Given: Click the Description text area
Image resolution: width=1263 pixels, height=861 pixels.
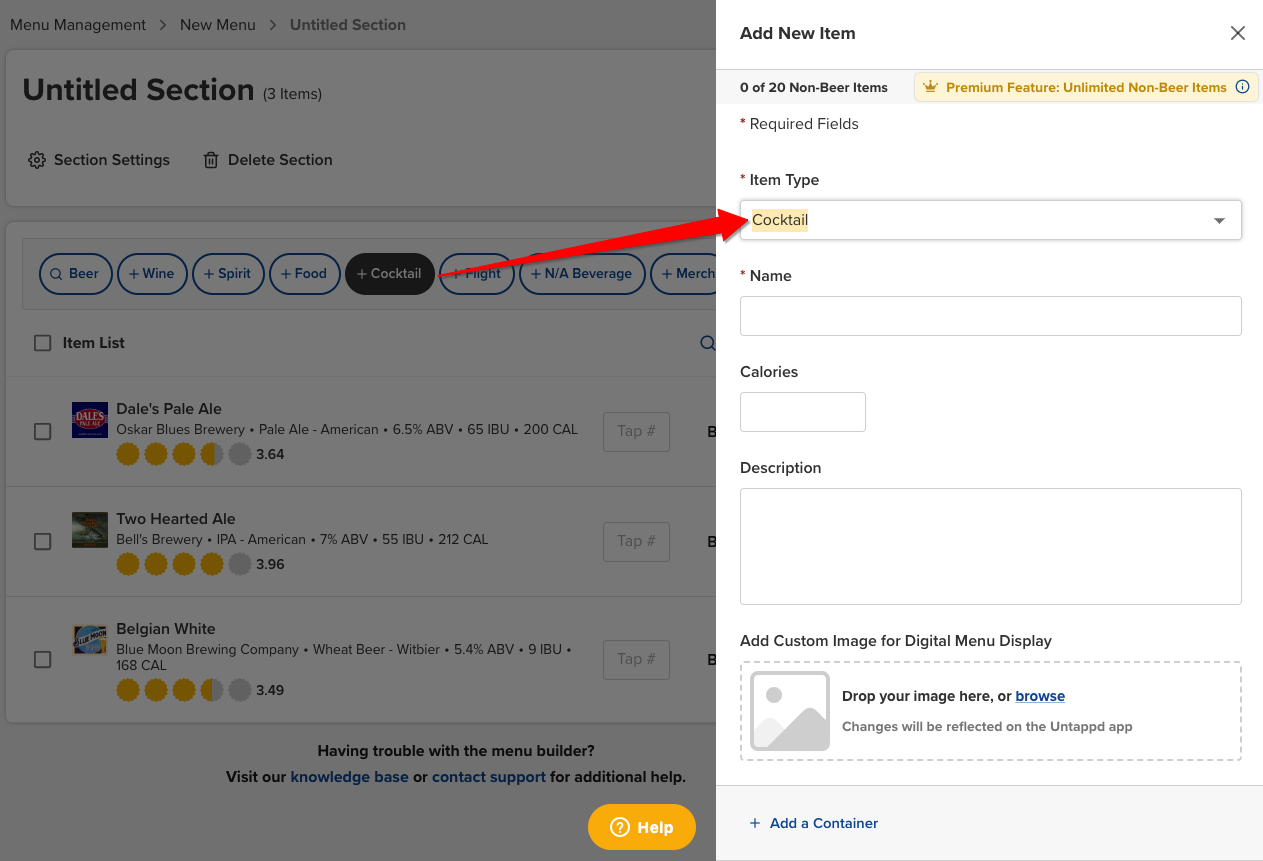Looking at the screenshot, I should [991, 546].
